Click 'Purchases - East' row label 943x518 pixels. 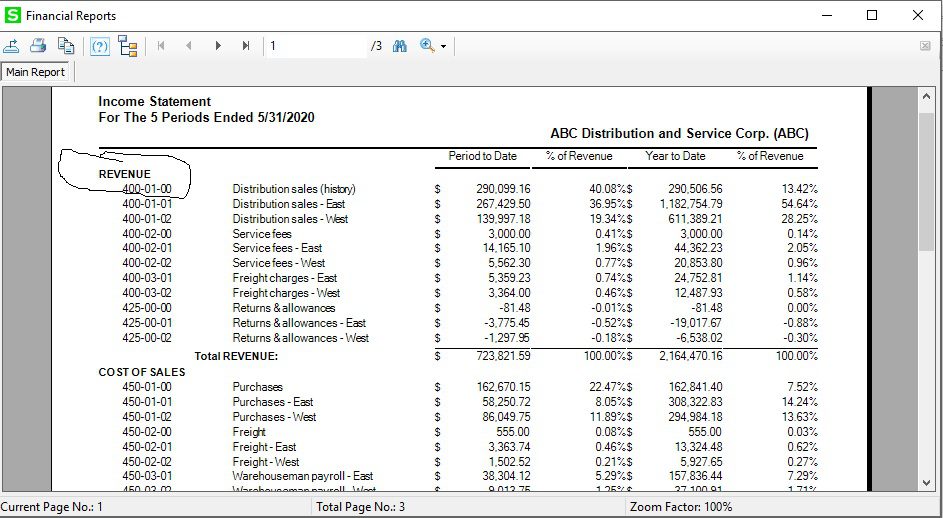click(273, 402)
